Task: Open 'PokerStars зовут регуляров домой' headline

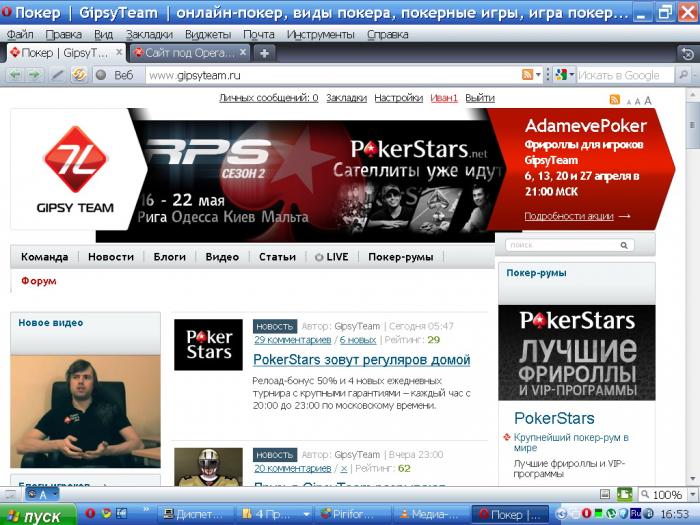Action: (x=362, y=359)
